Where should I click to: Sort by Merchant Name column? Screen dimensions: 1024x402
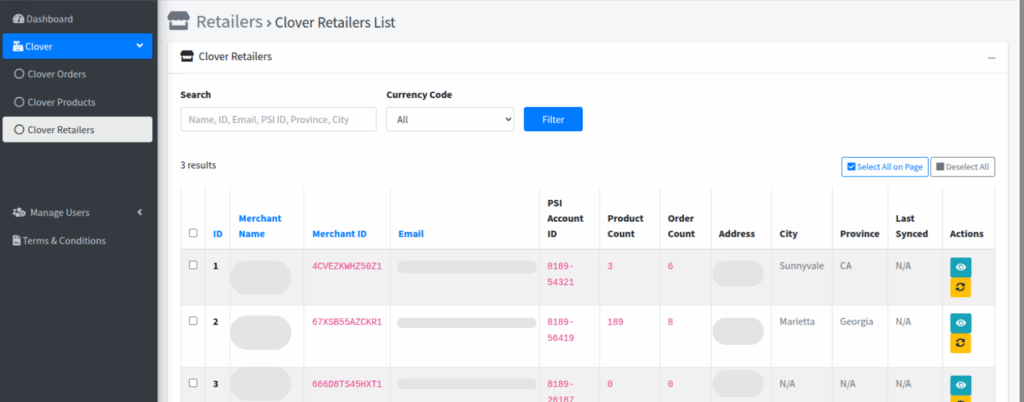[260, 226]
